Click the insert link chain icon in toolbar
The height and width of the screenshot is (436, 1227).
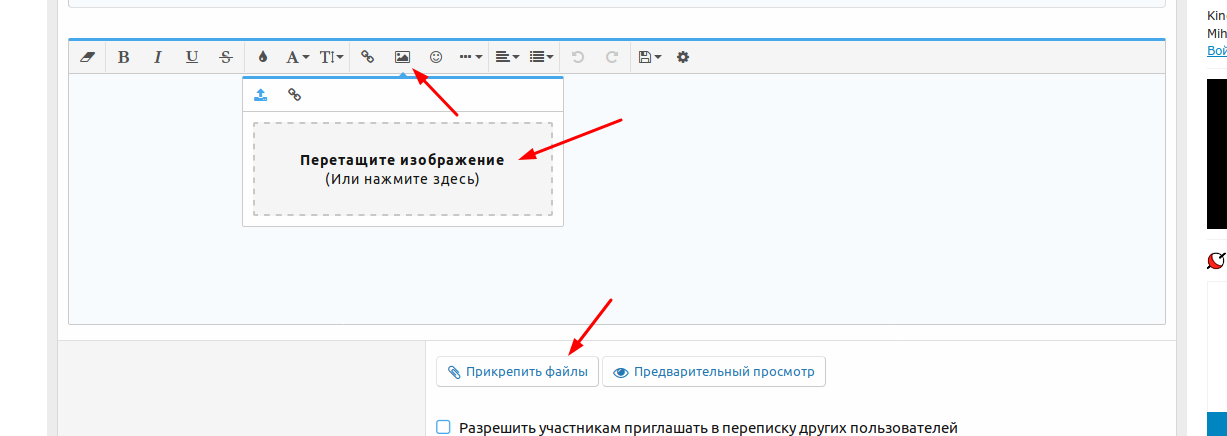click(367, 57)
